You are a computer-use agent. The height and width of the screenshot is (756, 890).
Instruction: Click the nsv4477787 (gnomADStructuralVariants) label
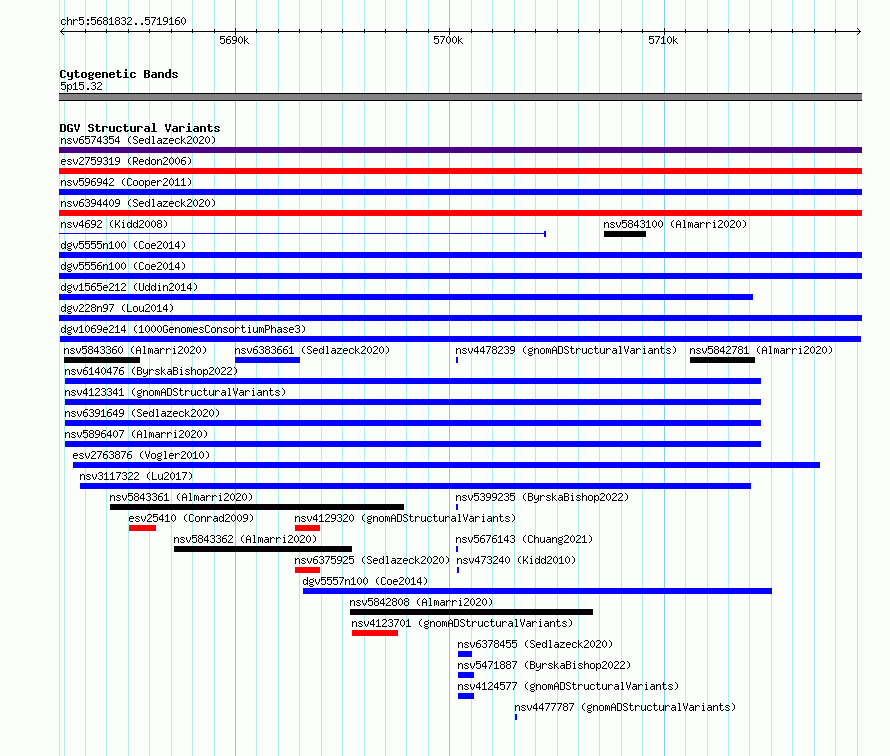[625, 707]
